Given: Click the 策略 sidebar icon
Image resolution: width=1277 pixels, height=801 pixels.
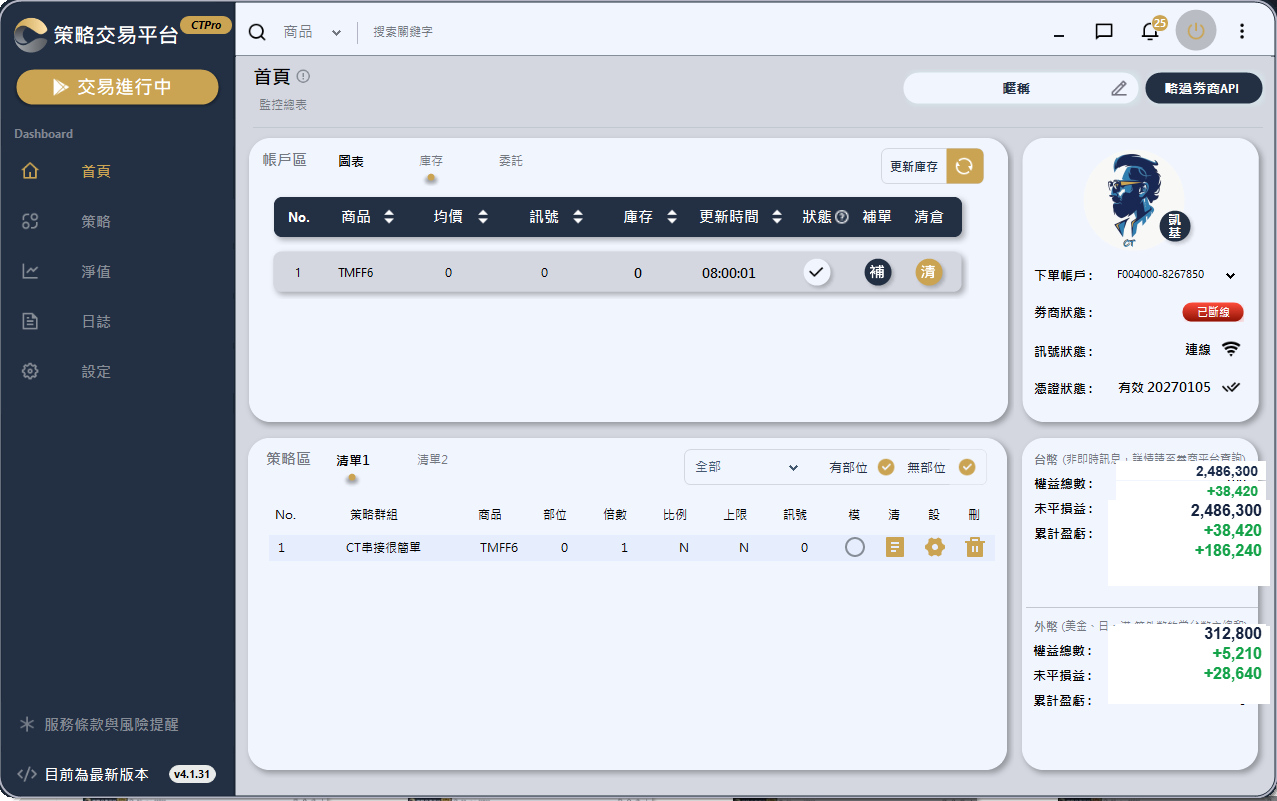Looking at the screenshot, I should pyautogui.click(x=30, y=221).
